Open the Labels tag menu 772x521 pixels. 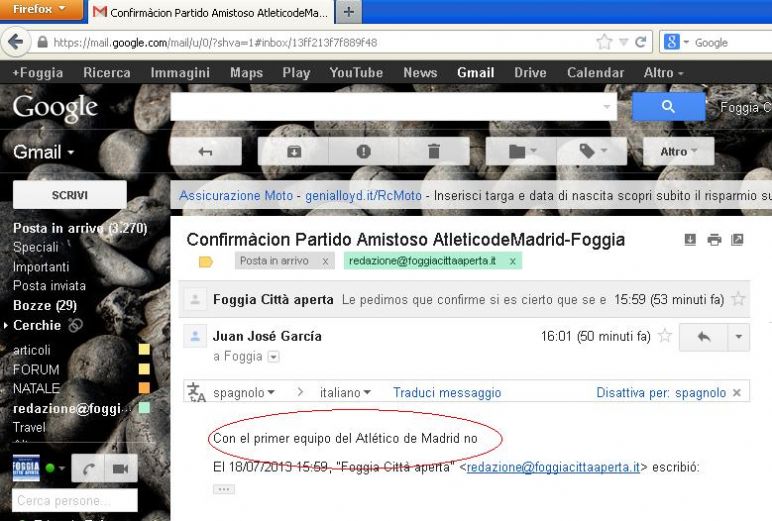(592, 151)
